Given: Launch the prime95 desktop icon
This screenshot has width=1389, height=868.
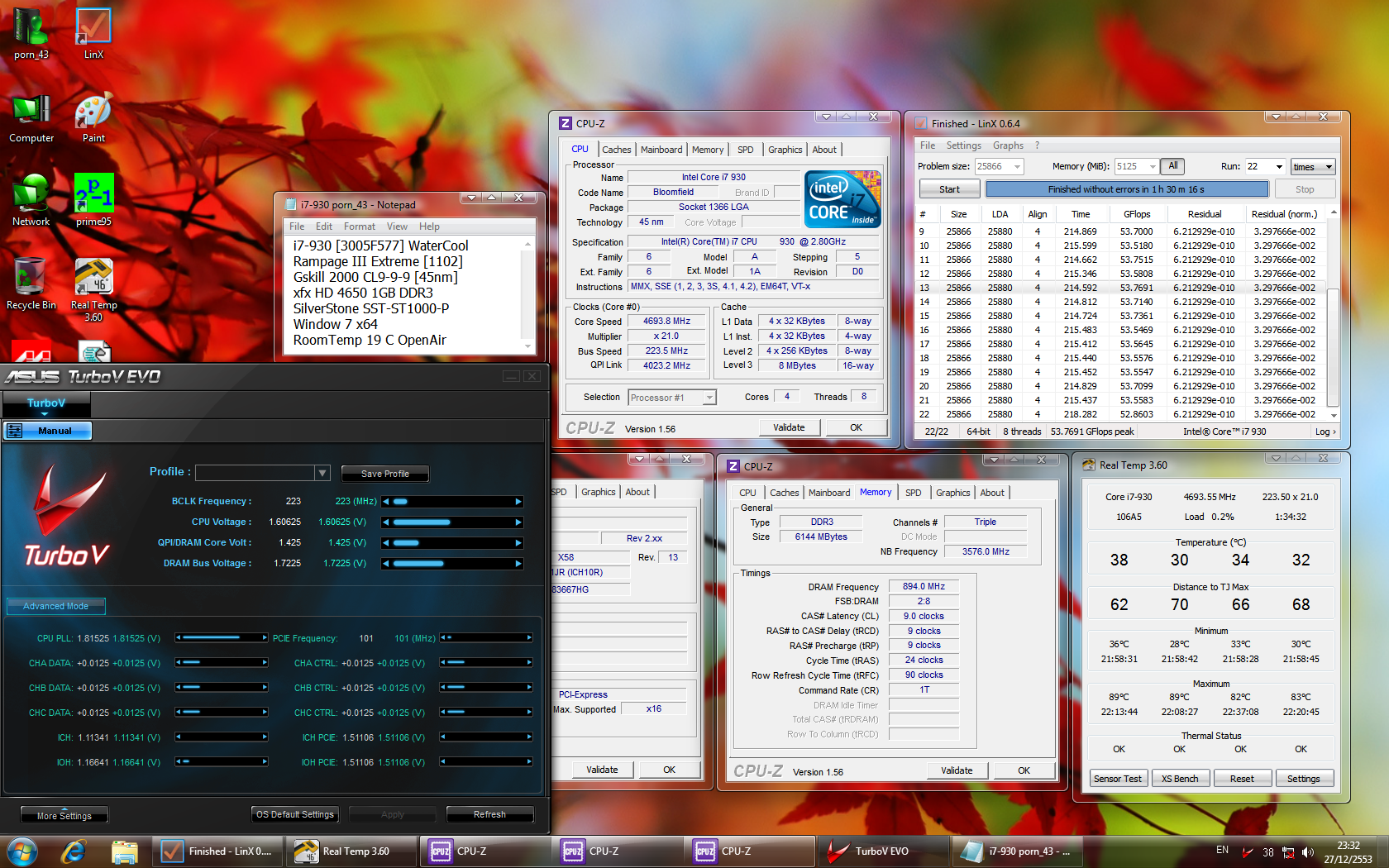Looking at the screenshot, I should pos(93,201).
